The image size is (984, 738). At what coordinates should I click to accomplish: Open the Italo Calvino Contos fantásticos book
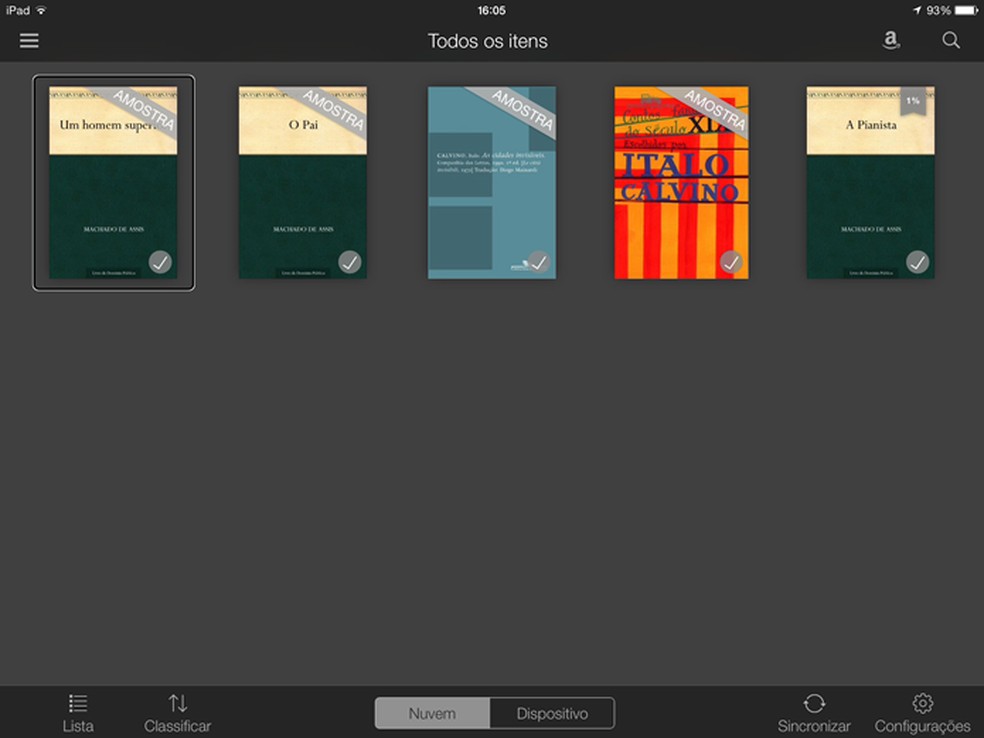coord(682,183)
